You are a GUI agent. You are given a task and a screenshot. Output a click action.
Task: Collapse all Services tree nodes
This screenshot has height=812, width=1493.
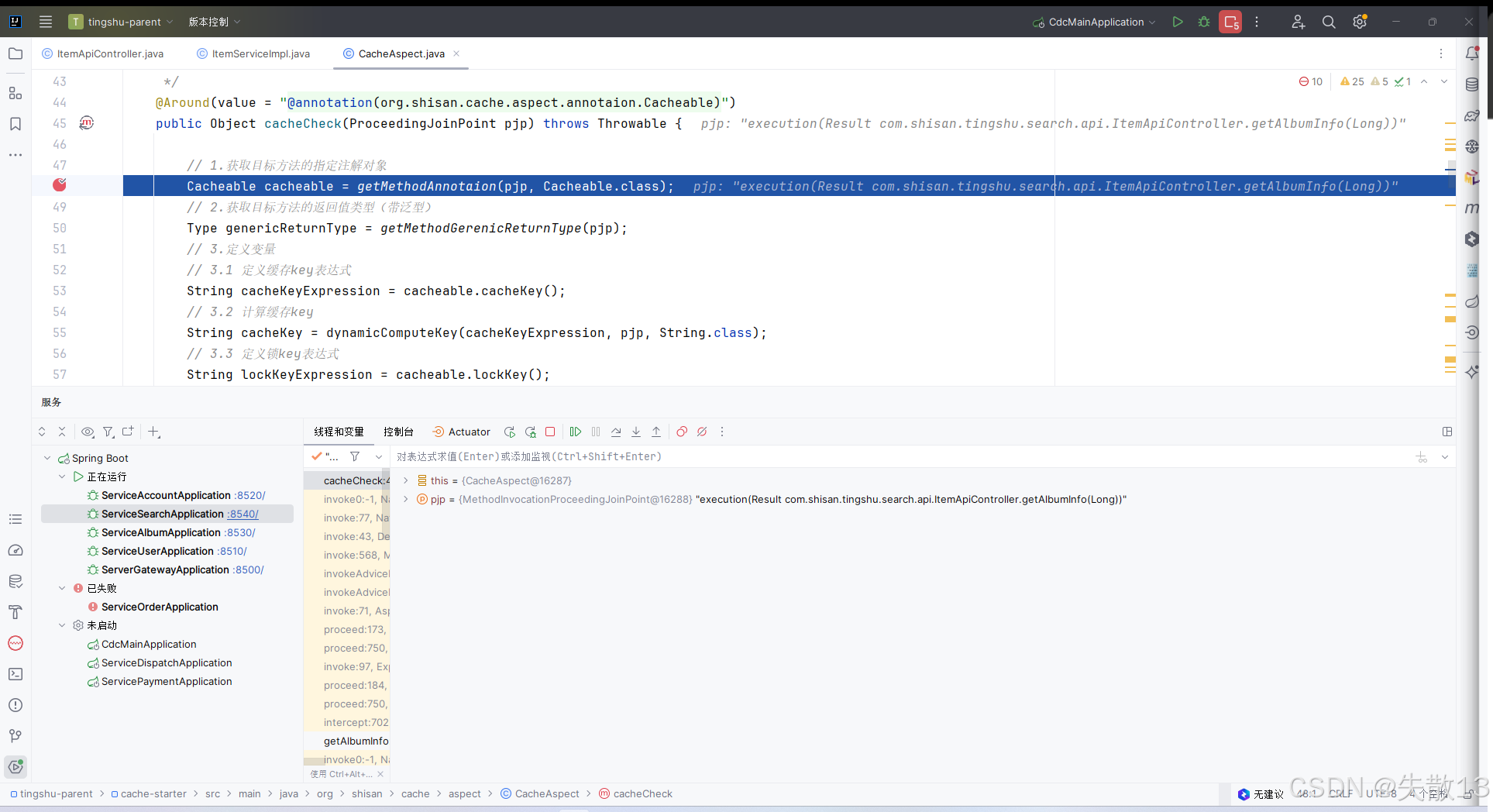[x=62, y=432]
